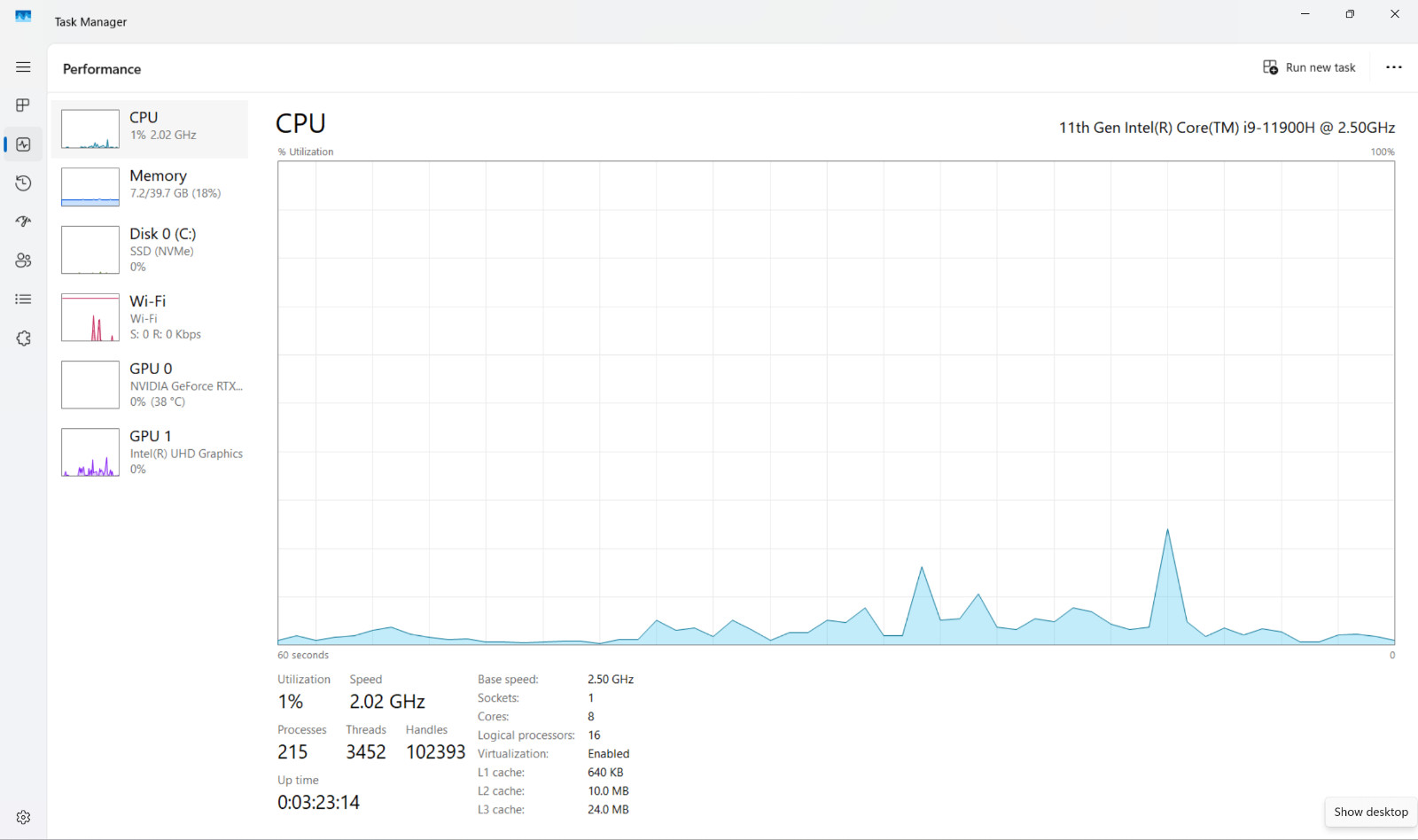Viewport: 1418px width, 840px height.
Task: Select the Performance page icon
Action: pos(23,144)
